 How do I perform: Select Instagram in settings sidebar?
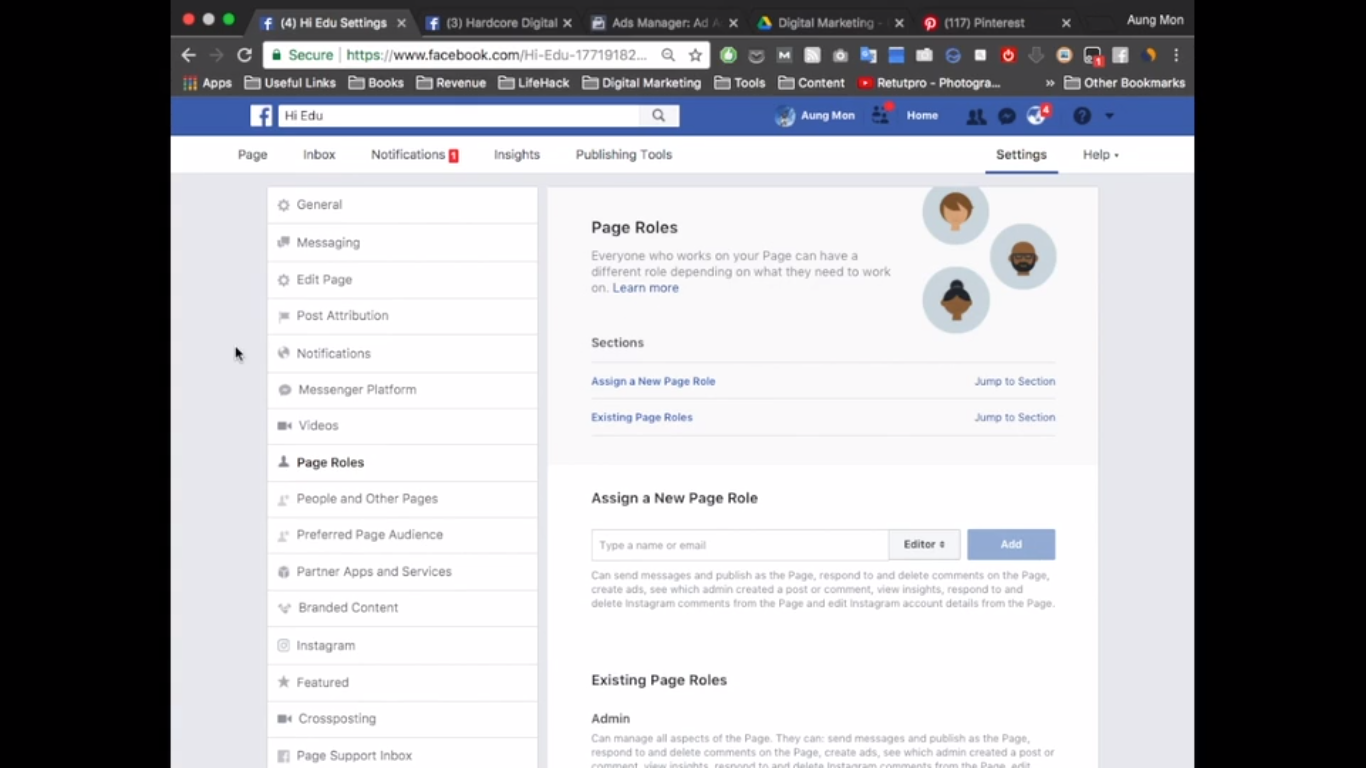(402, 646)
